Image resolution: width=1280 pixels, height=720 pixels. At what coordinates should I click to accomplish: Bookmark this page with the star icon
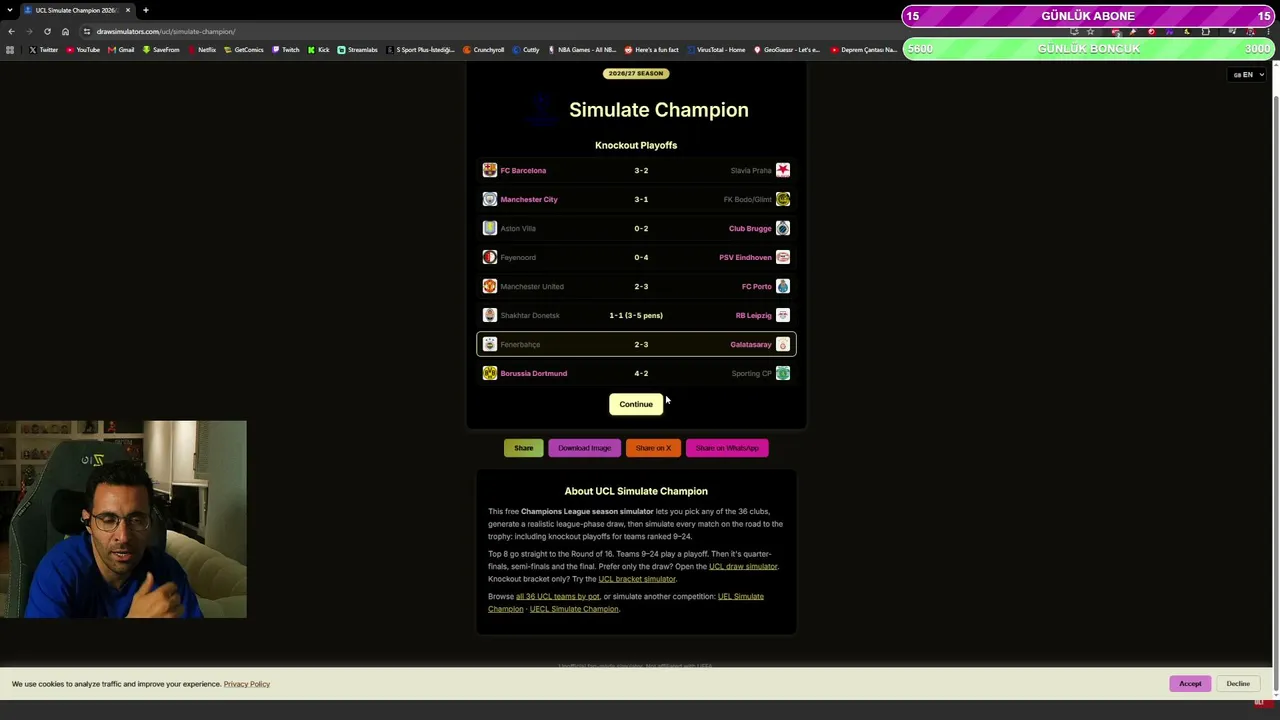point(1091,31)
